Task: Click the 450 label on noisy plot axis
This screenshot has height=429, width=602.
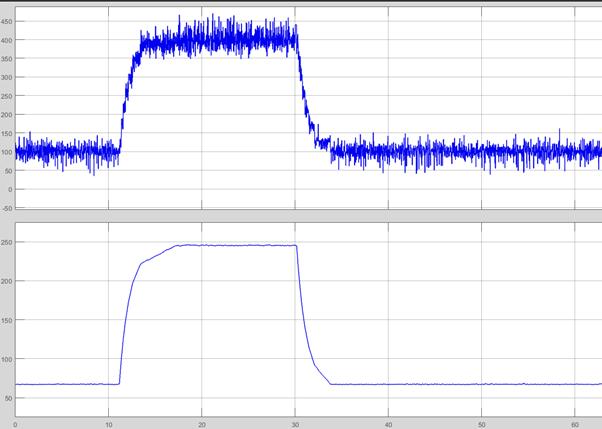Action: [x=6, y=22]
